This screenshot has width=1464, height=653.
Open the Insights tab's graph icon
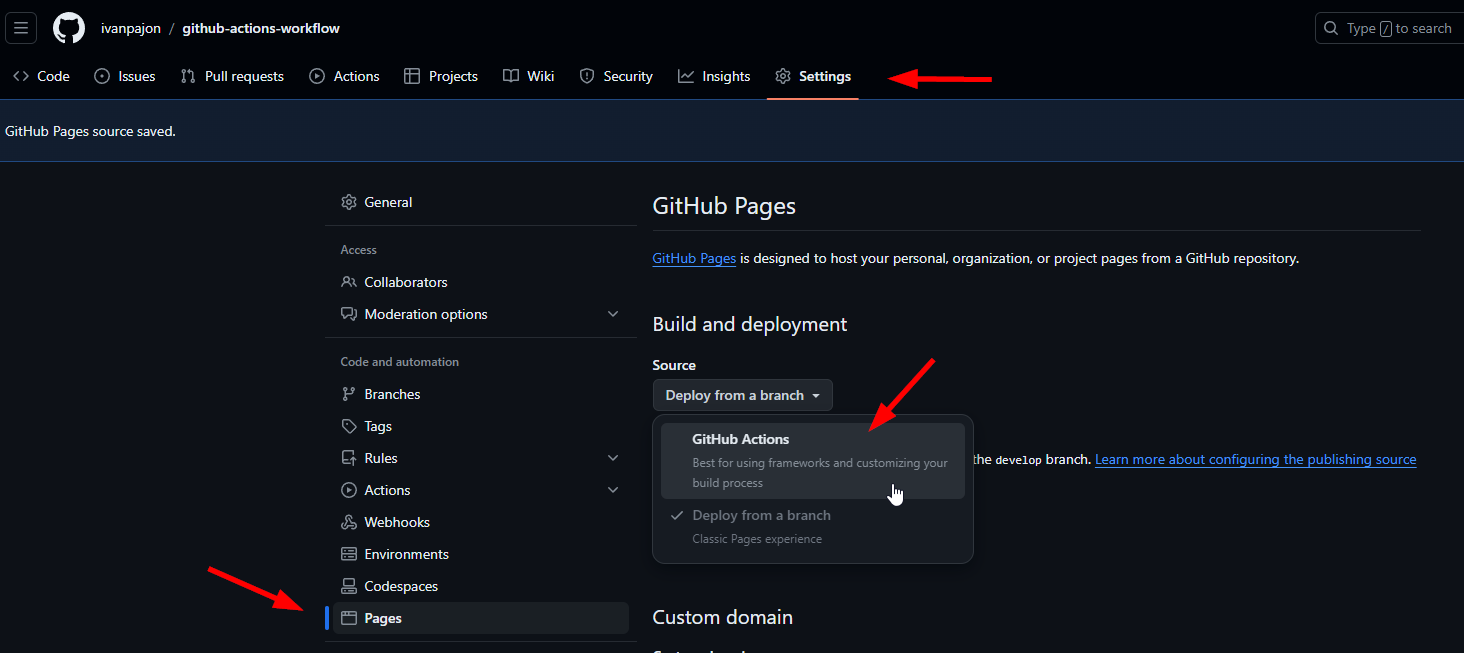tap(686, 76)
